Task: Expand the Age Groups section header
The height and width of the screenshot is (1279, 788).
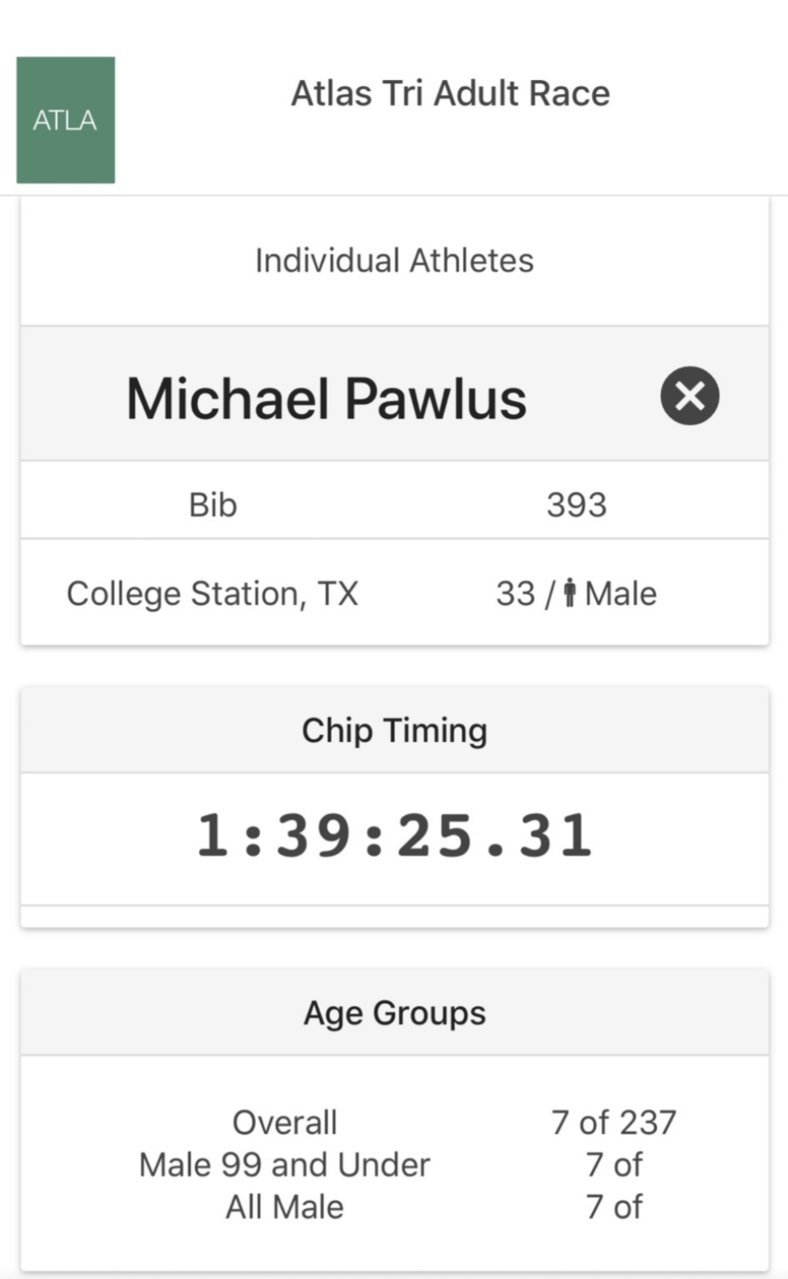Action: [395, 1012]
